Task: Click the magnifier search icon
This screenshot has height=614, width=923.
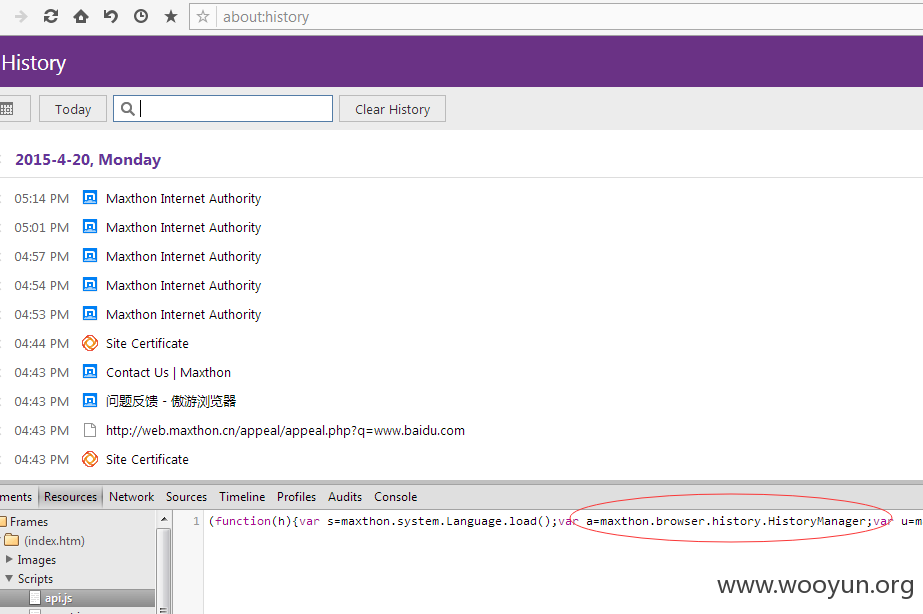Action: (x=127, y=109)
